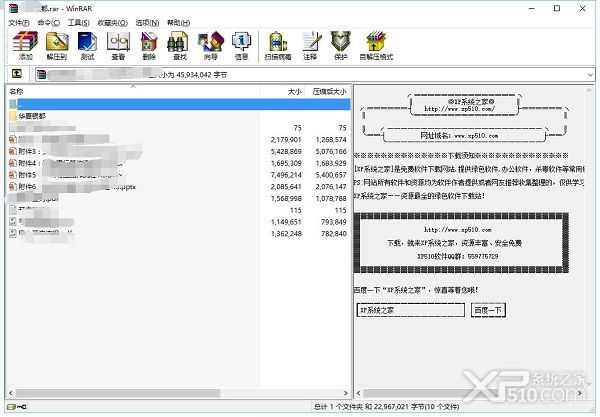Click the 扫描病毒 (Virus Scan) icon

point(278,42)
